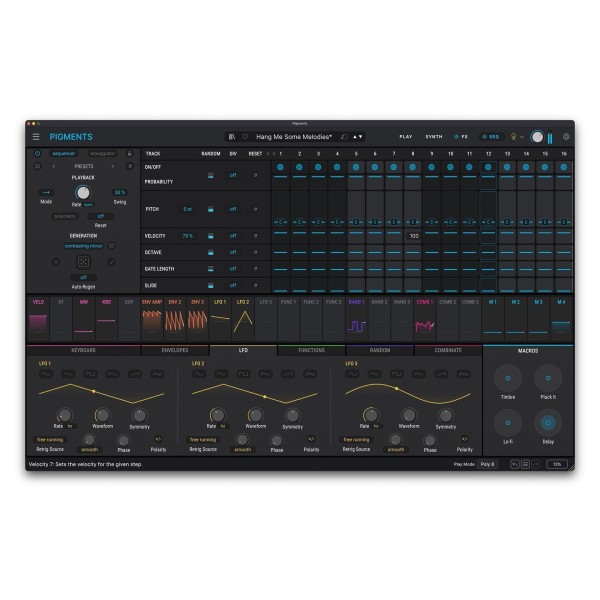600x600 pixels.
Task: Open the edit history list icon
Action: pyautogui.click(x=525, y=464)
